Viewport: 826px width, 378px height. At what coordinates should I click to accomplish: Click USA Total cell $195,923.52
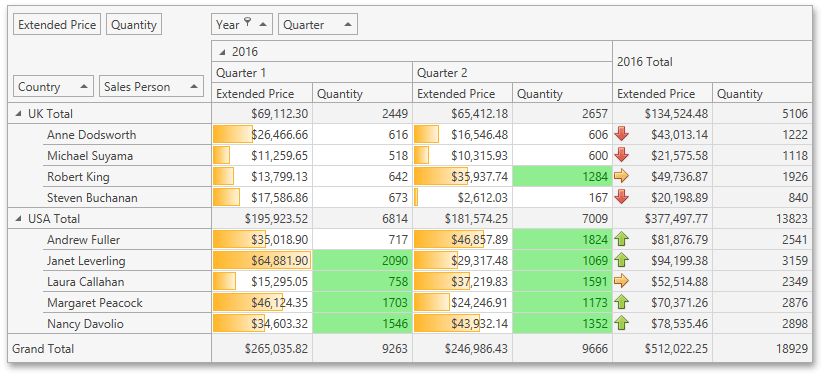coord(262,218)
